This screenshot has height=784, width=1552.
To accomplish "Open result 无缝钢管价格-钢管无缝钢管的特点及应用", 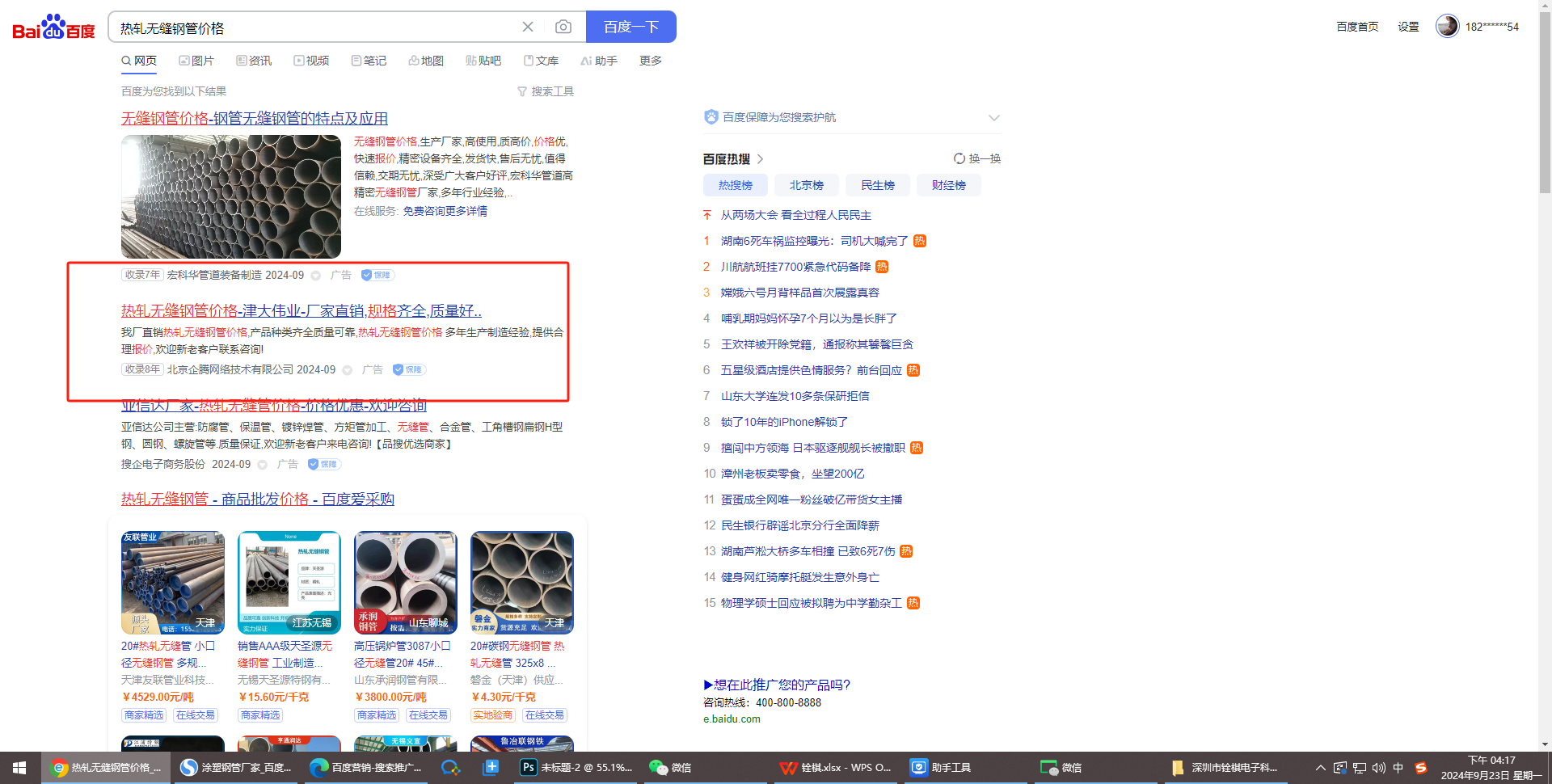I will tap(255, 119).
